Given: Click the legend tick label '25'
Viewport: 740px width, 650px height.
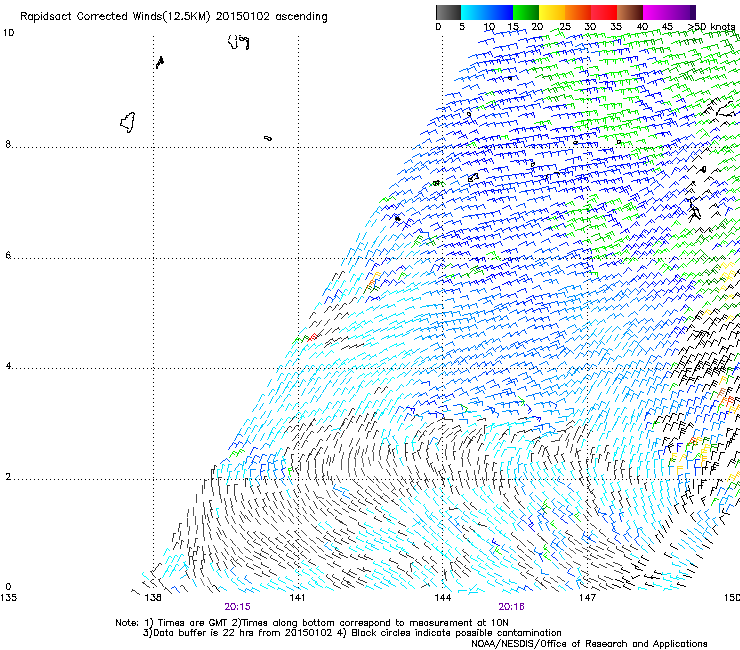Looking at the screenshot, I should pos(565,27).
